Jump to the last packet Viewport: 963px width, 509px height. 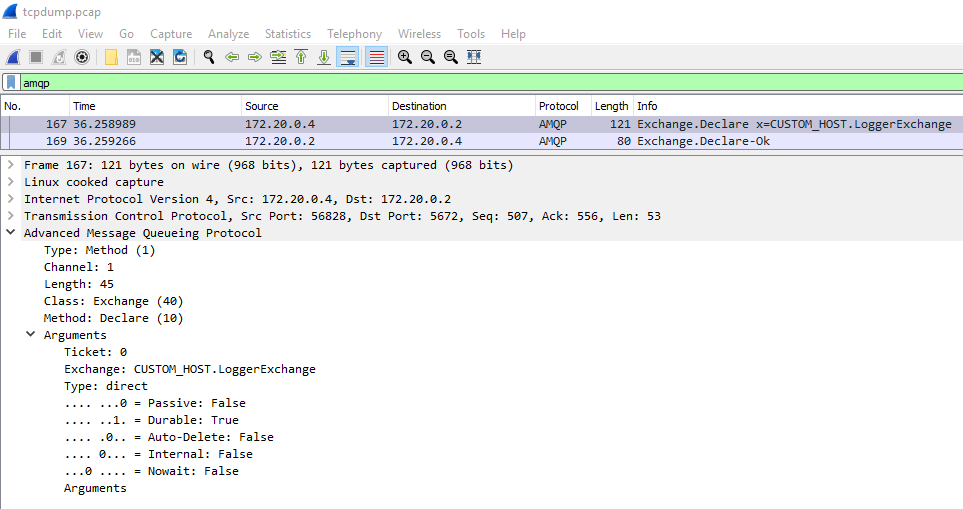tap(324, 57)
